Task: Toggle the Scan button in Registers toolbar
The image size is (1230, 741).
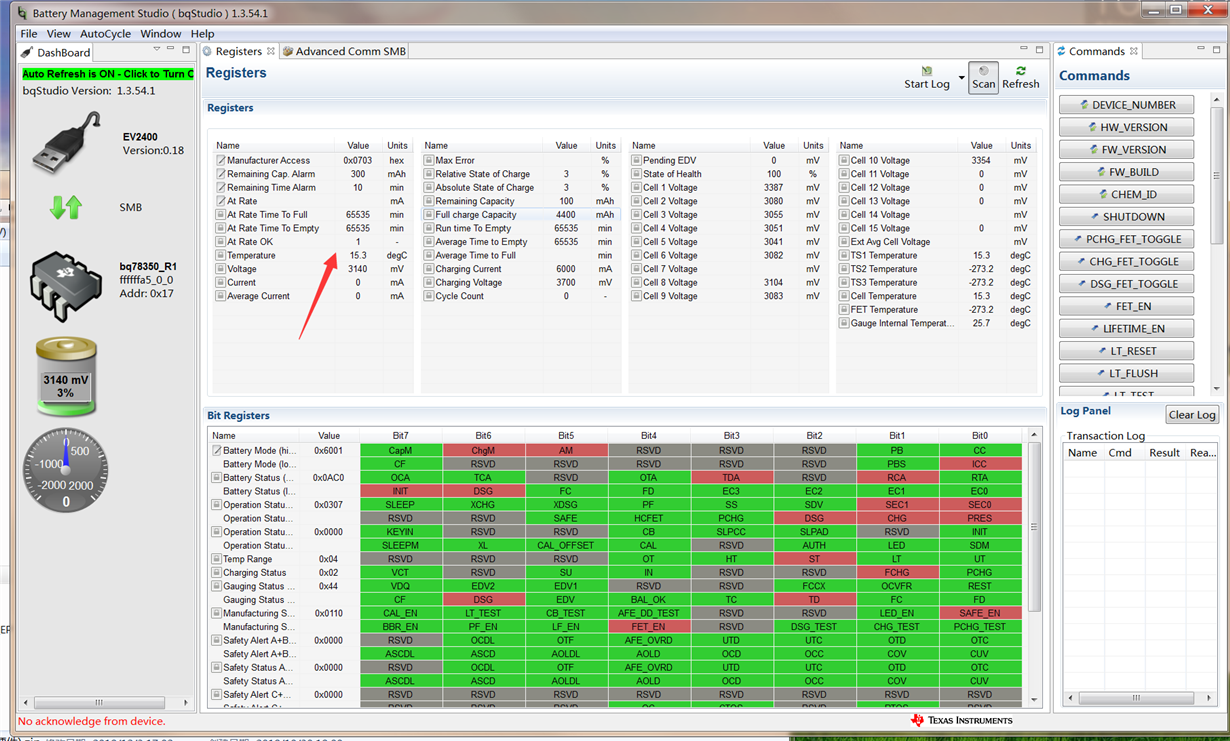Action: (x=983, y=78)
